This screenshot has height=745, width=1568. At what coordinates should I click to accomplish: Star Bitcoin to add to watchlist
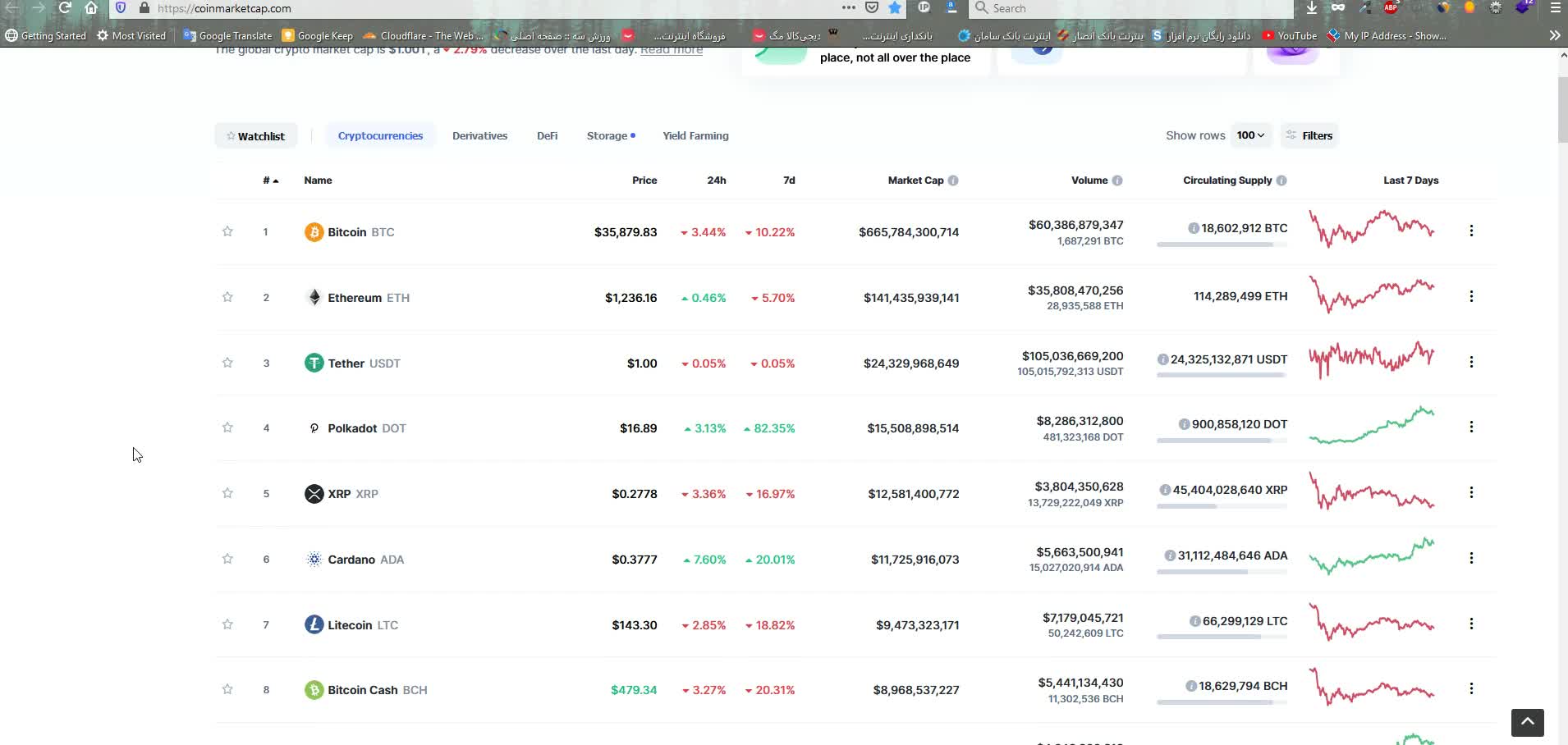pyautogui.click(x=227, y=231)
